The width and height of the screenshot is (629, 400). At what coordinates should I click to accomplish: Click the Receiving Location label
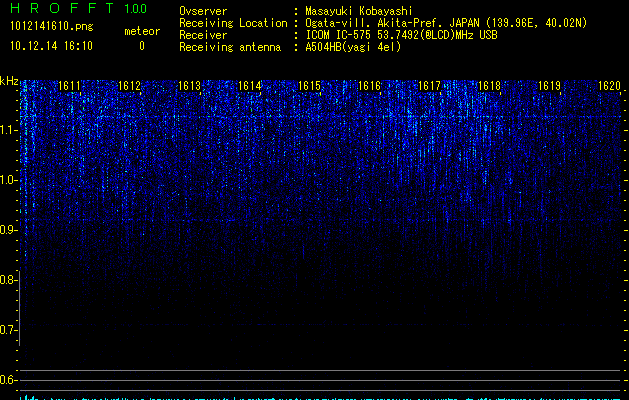(233, 23)
